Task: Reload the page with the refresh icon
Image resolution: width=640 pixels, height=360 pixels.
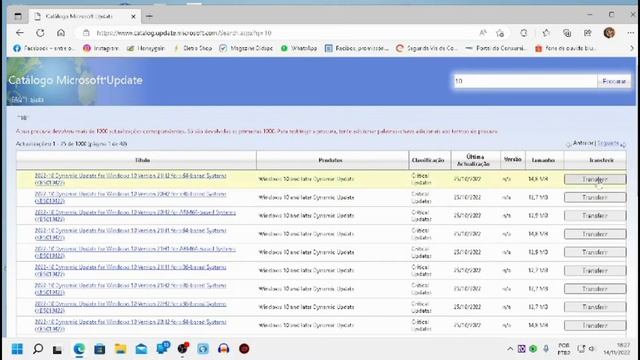Action: click(x=40, y=33)
